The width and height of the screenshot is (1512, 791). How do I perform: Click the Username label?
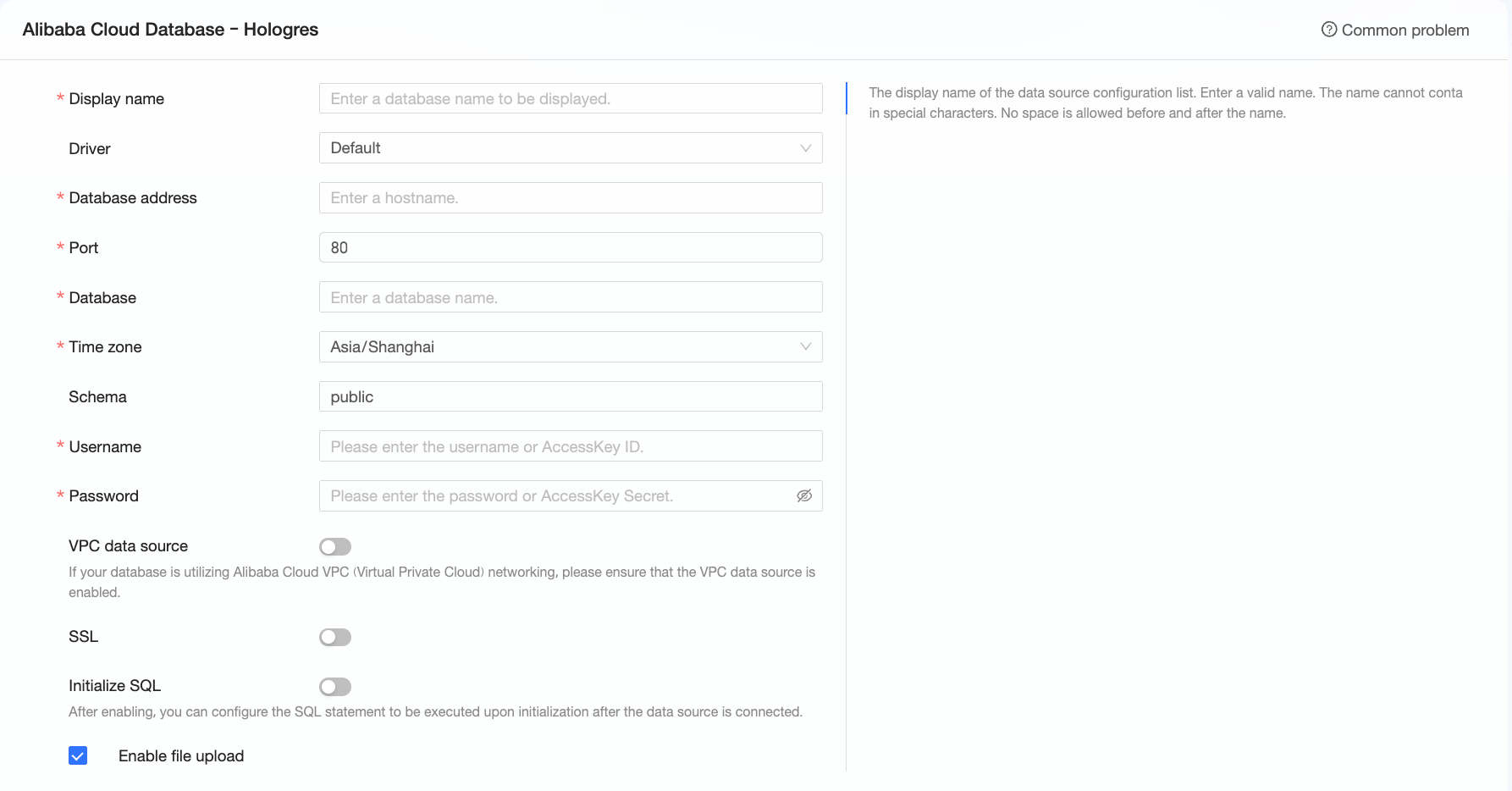click(x=105, y=447)
